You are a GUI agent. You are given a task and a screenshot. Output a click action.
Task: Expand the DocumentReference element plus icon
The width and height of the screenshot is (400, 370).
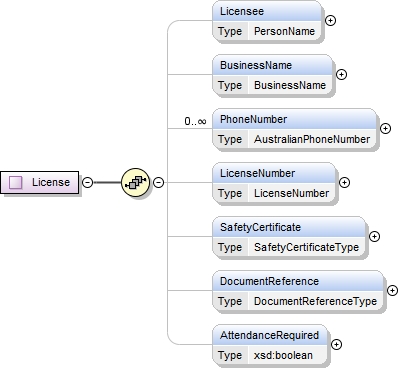[x=392, y=291]
